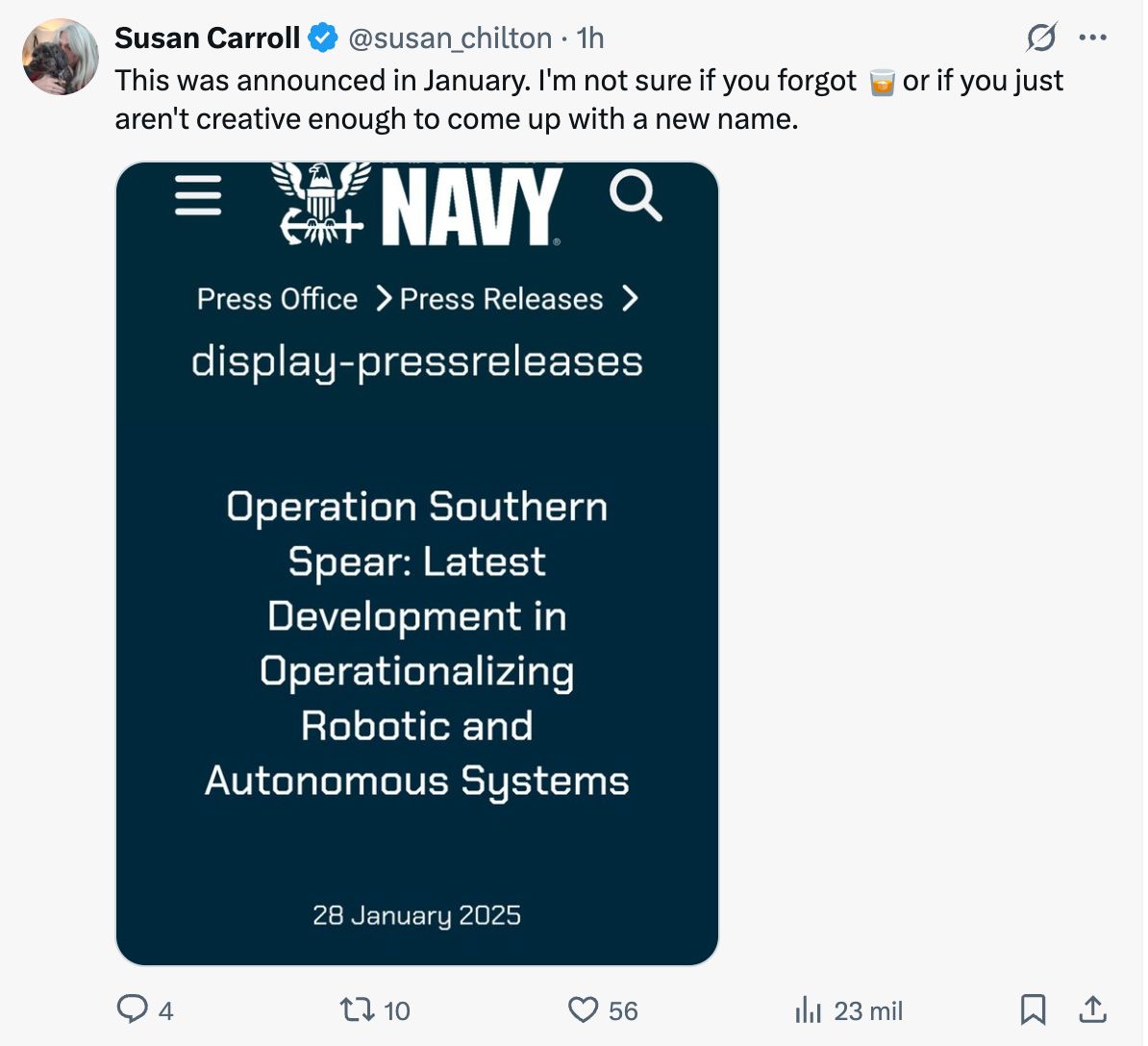
Task: Bookmark this post
Action: (x=1033, y=1009)
